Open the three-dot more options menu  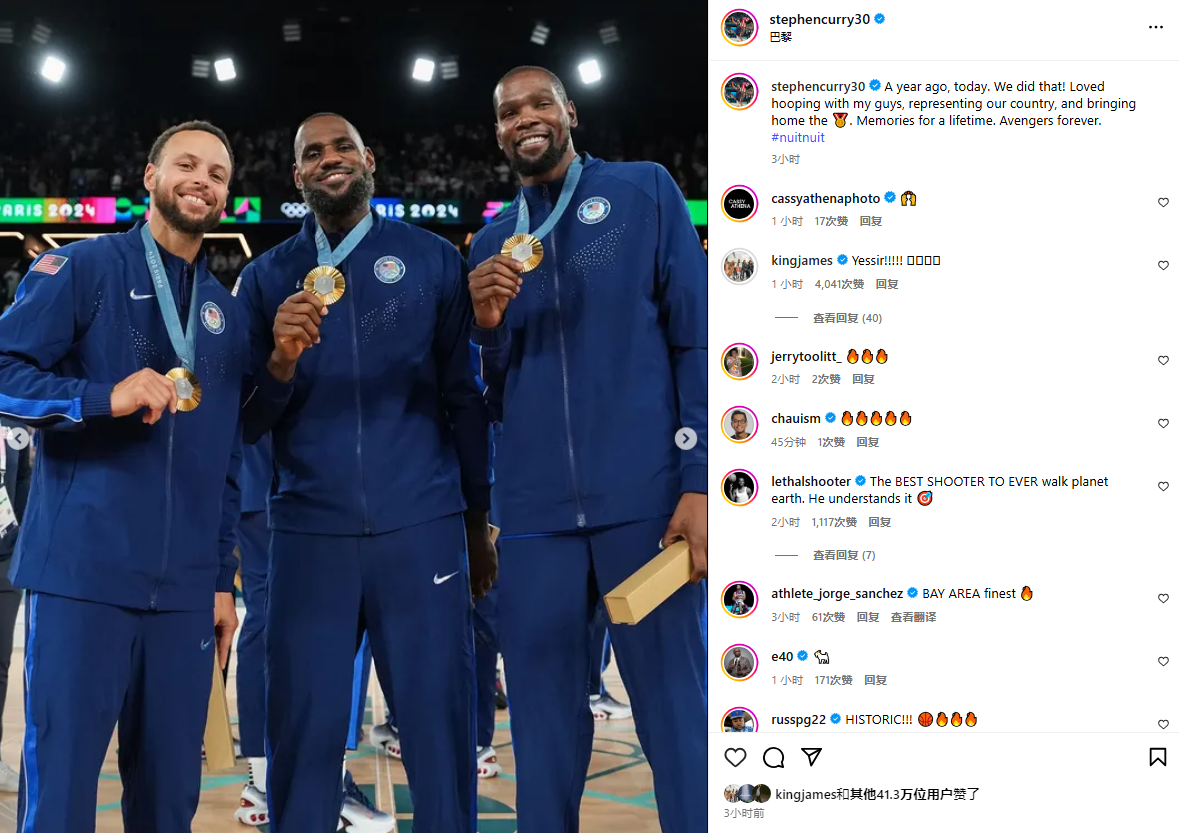pos(1156,27)
